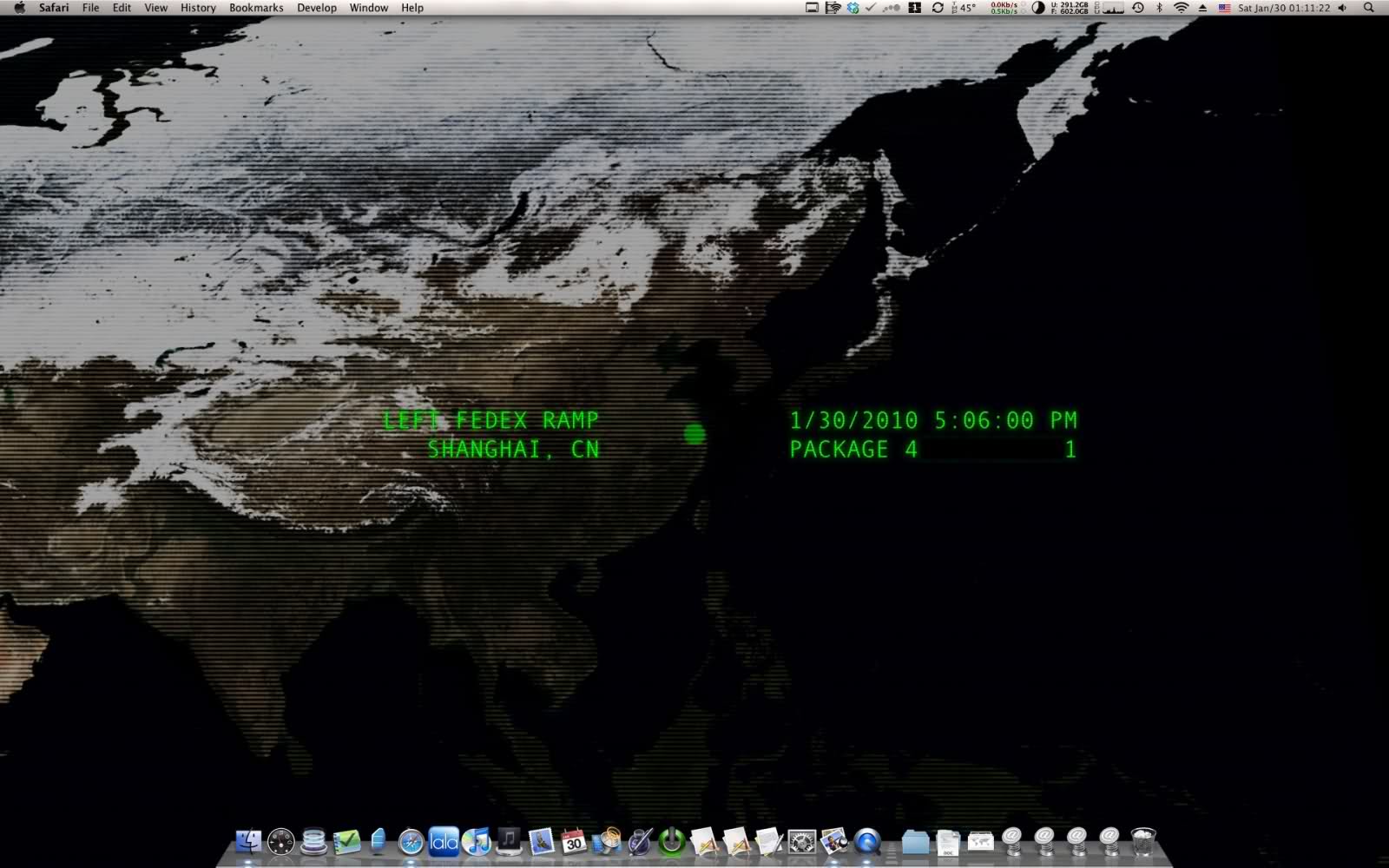Click the green power button dock icon

pyautogui.click(x=671, y=841)
